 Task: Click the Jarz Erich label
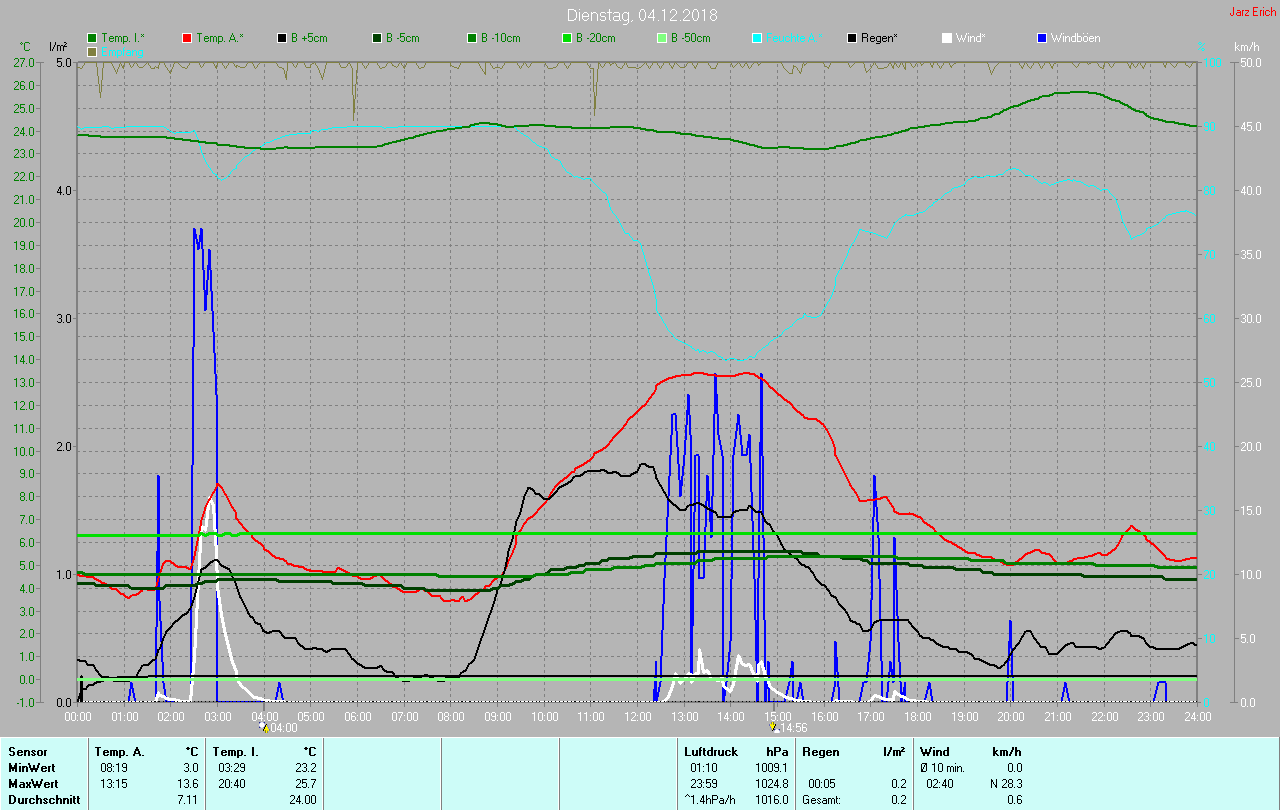[1252, 12]
